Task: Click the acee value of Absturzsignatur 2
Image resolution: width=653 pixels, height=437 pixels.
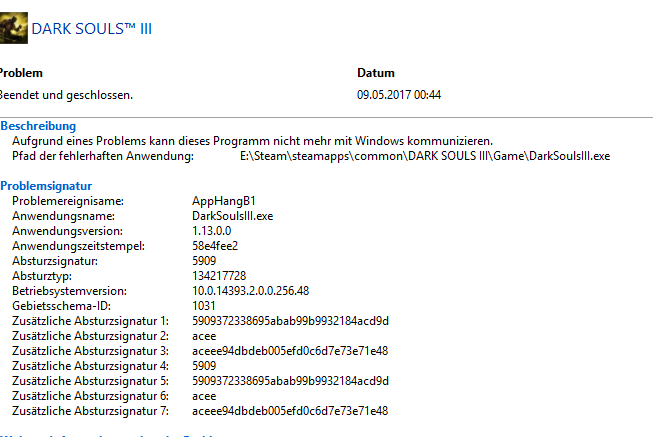Action: 204,337
